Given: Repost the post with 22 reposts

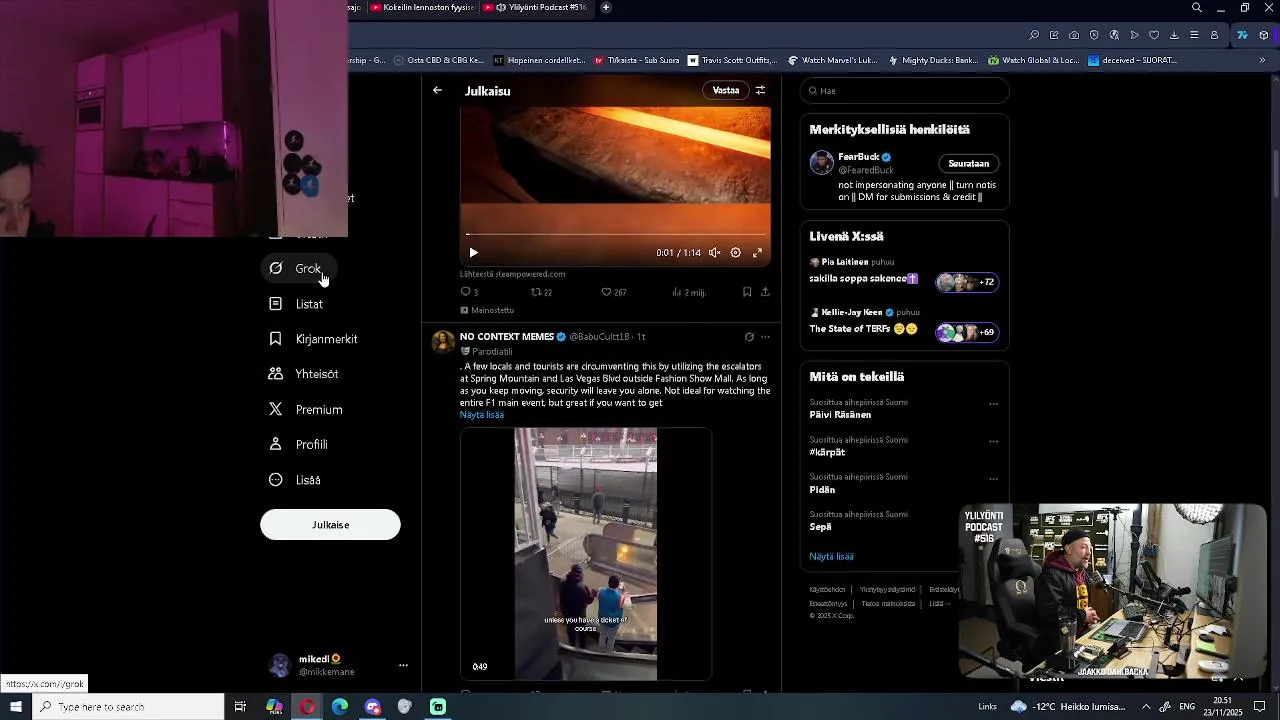Looking at the screenshot, I should pyautogui.click(x=541, y=292).
